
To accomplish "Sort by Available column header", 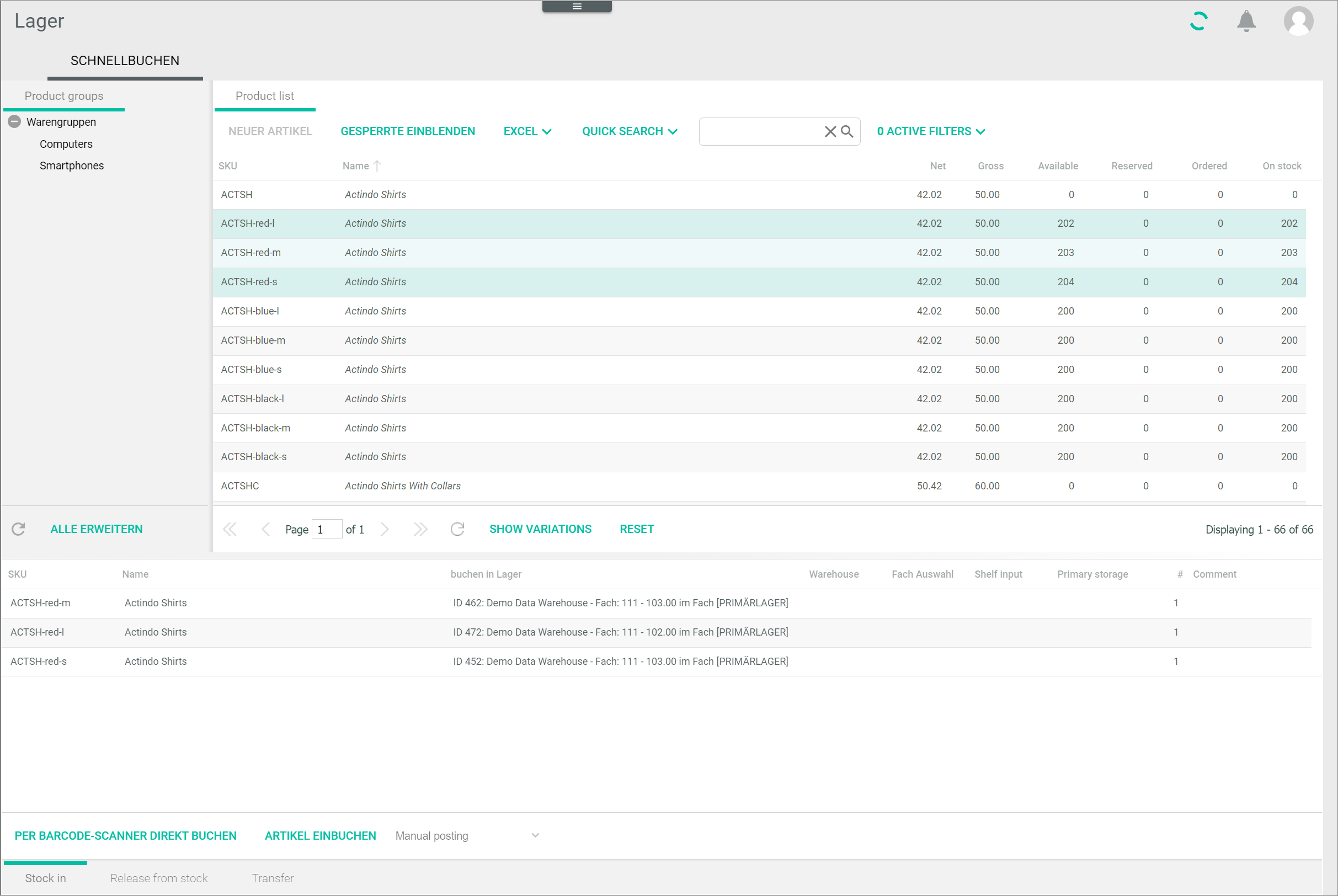I will (1058, 166).
